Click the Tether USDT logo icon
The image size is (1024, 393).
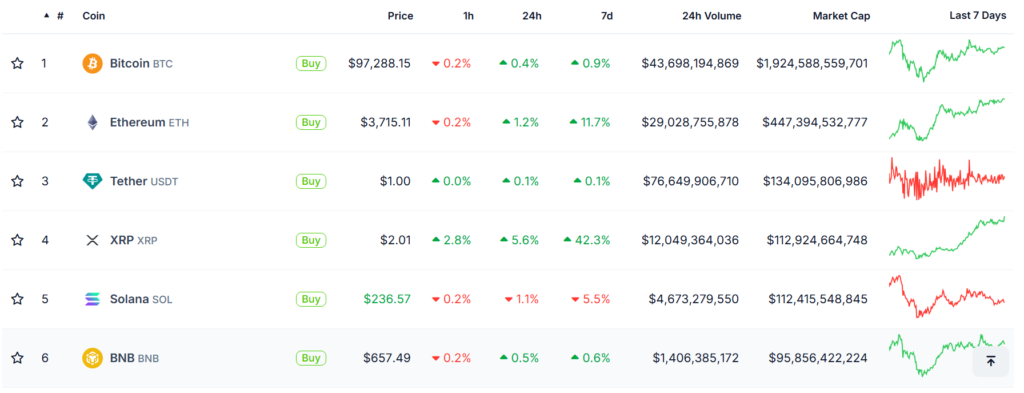(x=92, y=181)
